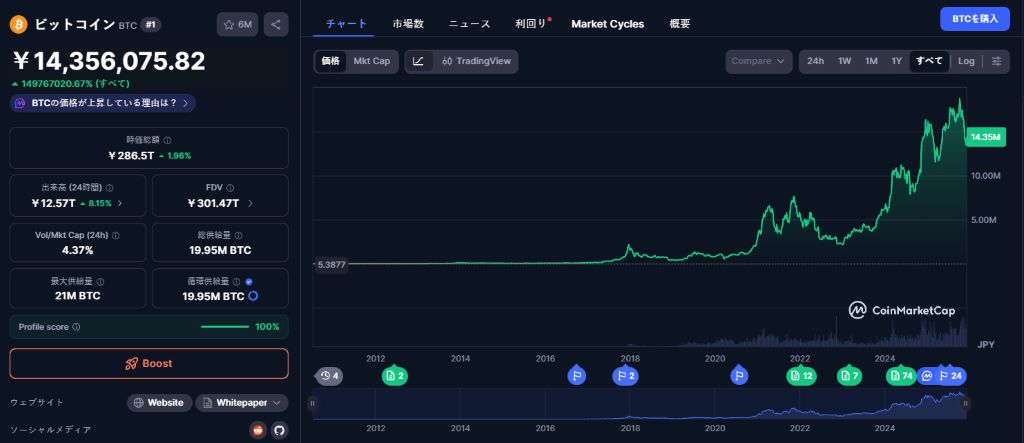Click the #1 rank badge

click(x=151, y=25)
